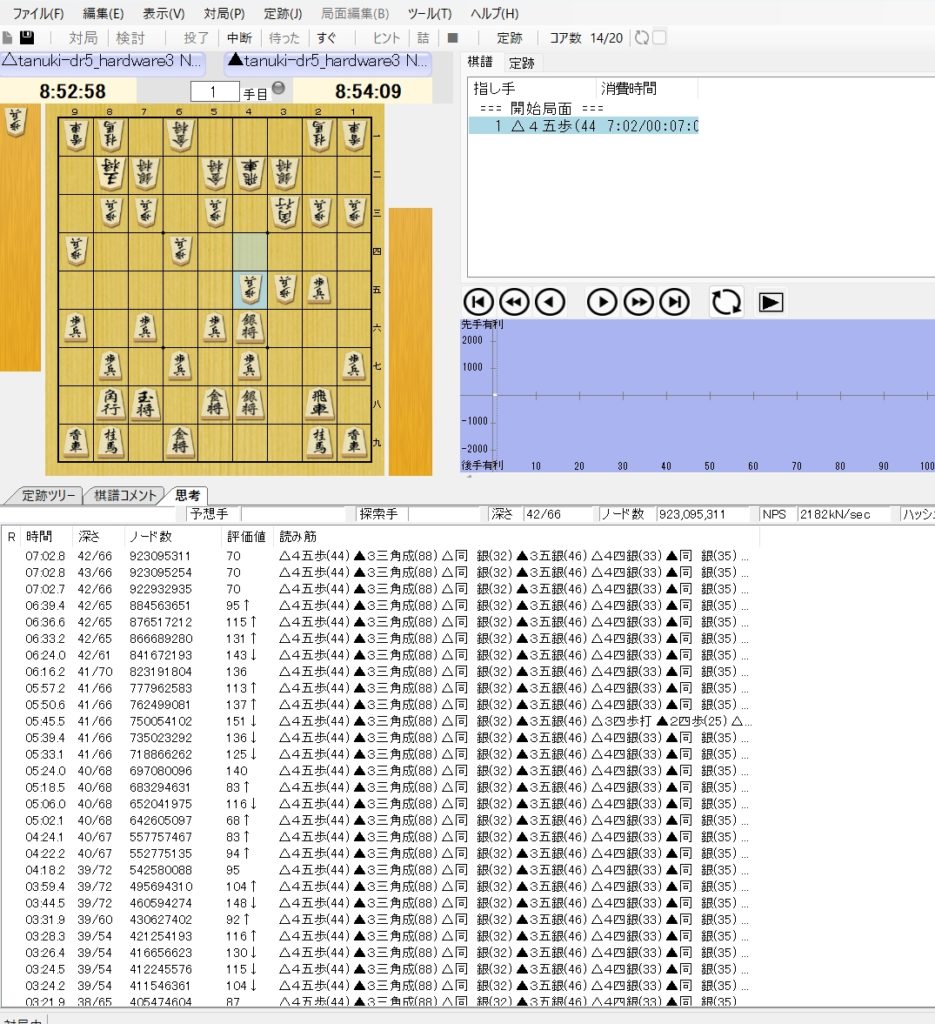935x1024 pixels.
Task: Jump to the last move of kifu
Action: point(675,301)
